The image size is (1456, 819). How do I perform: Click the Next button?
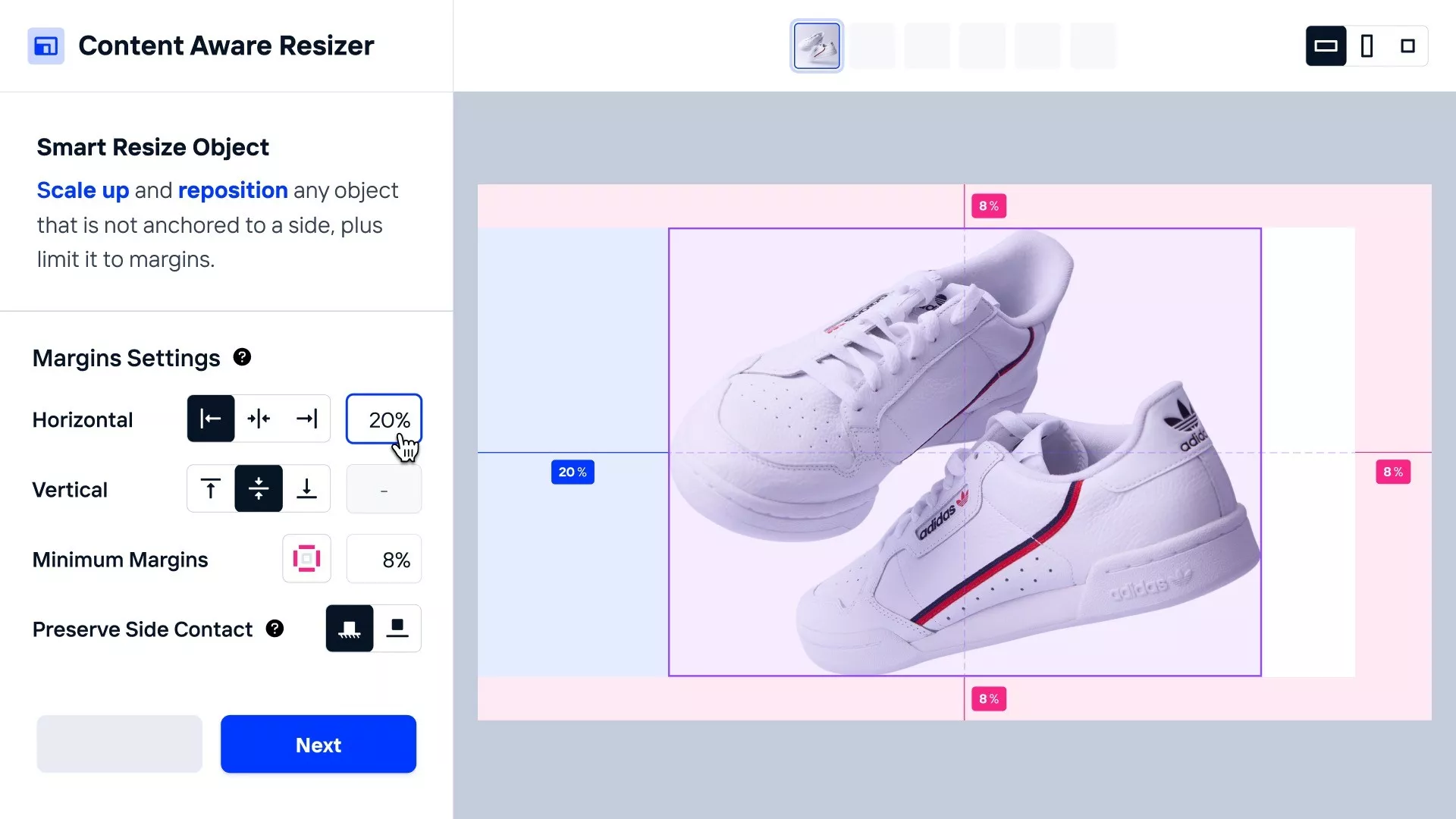point(318,744)
